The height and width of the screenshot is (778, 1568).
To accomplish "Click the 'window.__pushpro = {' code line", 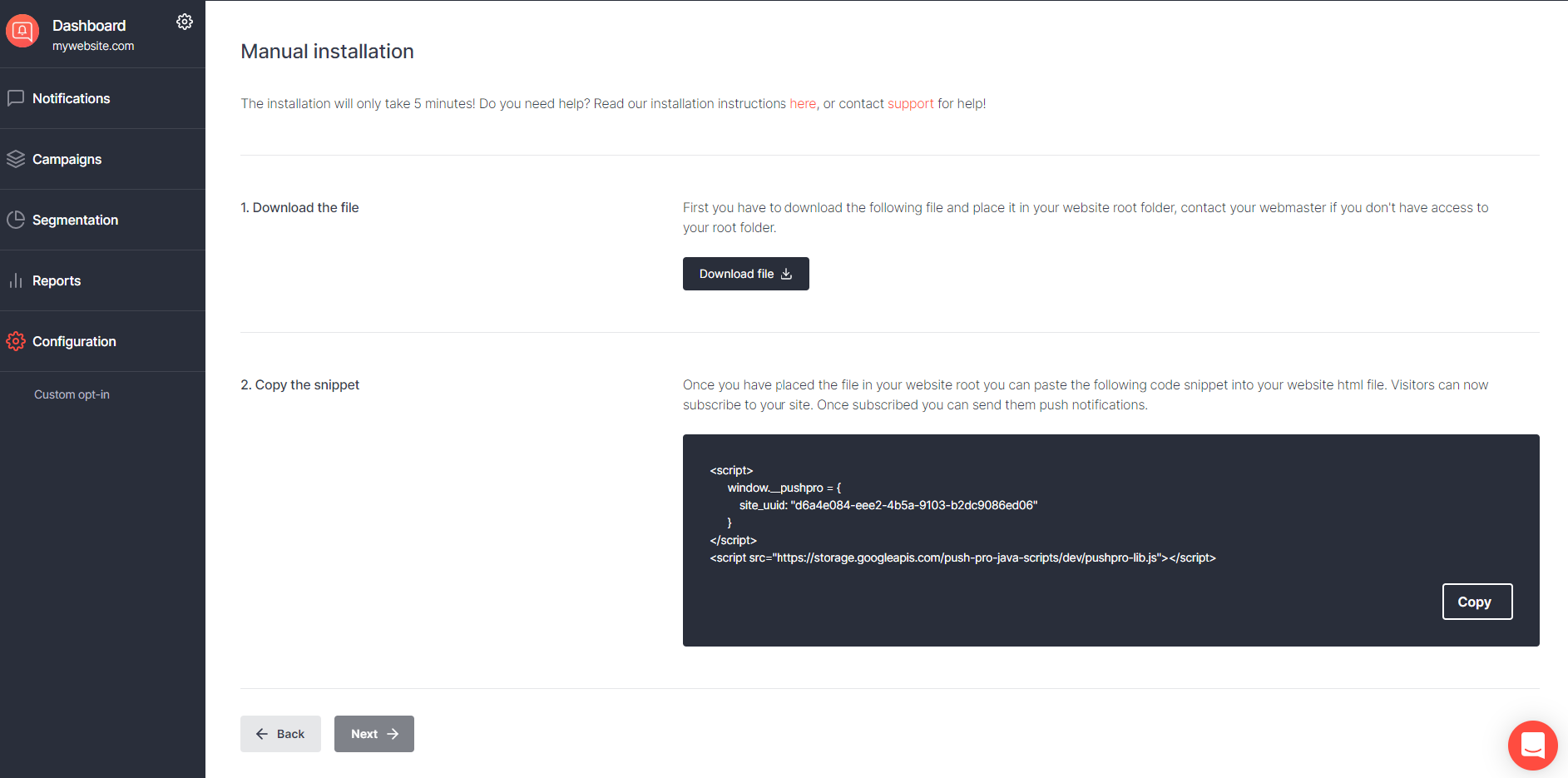I will [x=784, y=488].
